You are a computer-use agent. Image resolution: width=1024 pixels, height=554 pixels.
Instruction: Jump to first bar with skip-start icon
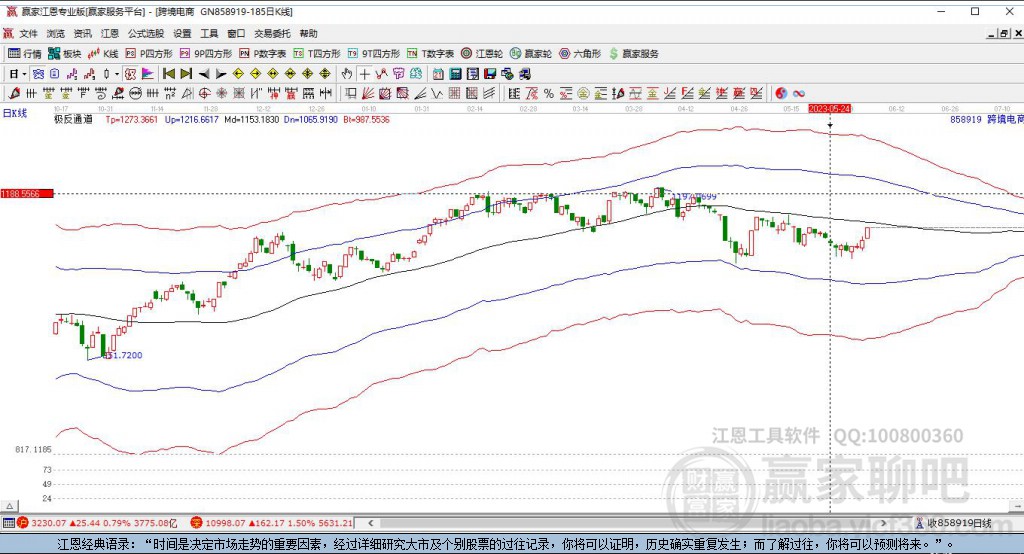coord(169,74)
